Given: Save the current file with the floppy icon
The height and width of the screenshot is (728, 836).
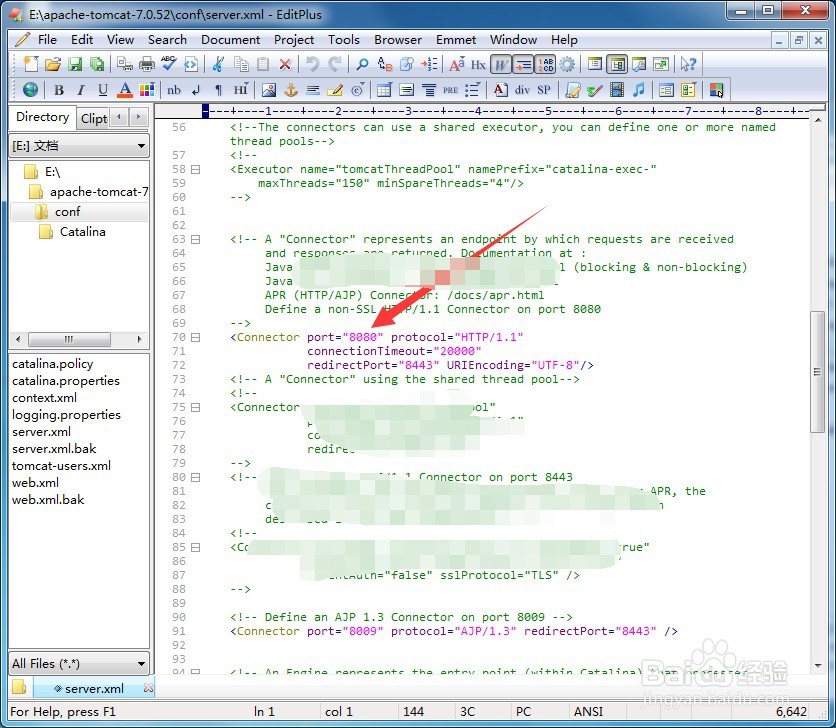Looking at the screenshot, I should pyautogui.click(x=75, y=64).
